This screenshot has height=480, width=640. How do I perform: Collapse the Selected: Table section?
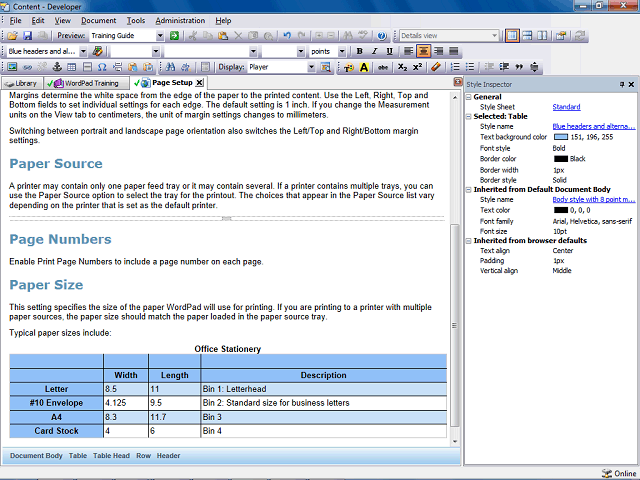pos(469,116)
